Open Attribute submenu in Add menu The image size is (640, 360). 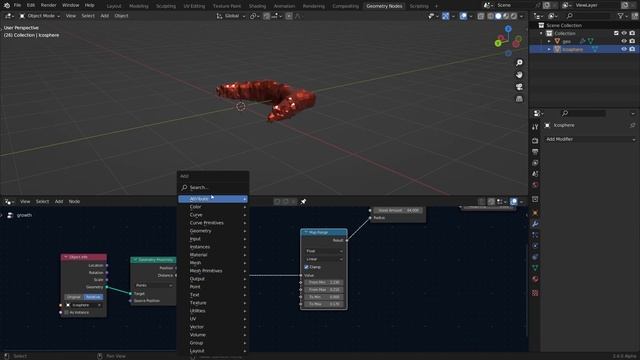click(213, 199)
